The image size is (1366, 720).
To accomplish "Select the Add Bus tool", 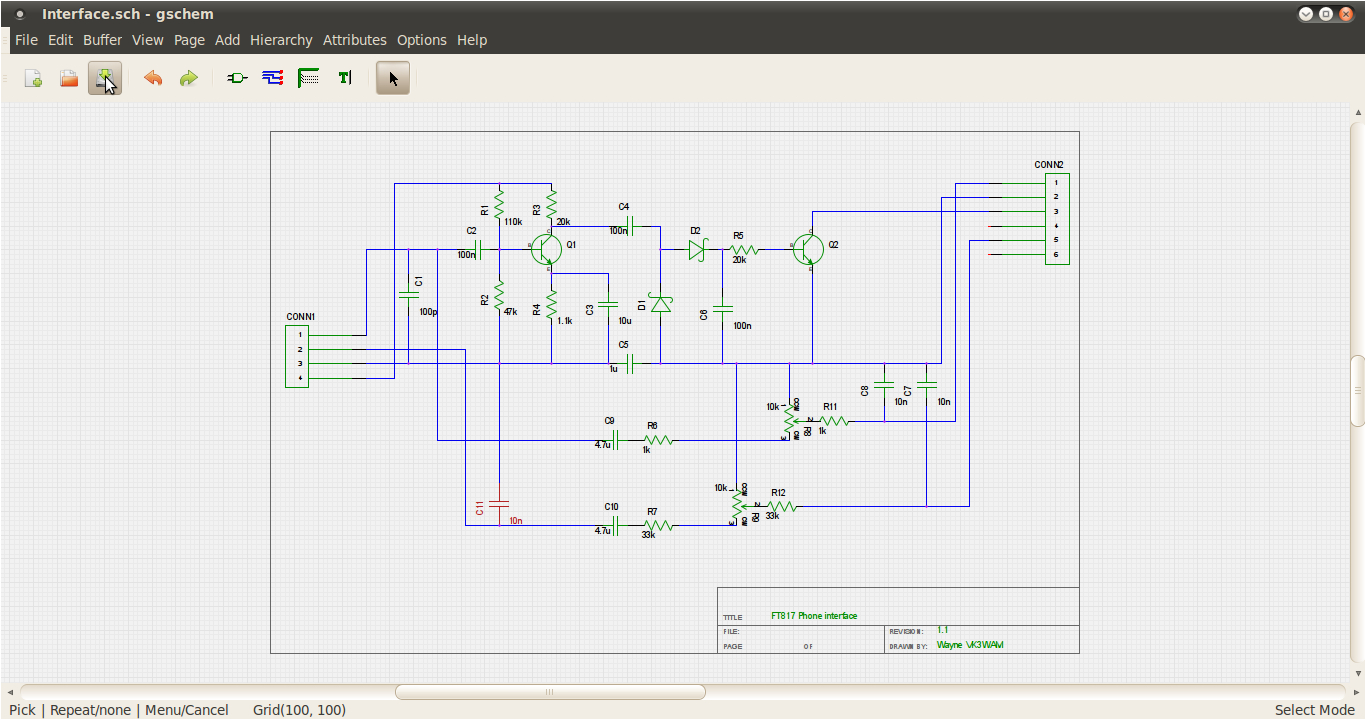I will point(308,77).
